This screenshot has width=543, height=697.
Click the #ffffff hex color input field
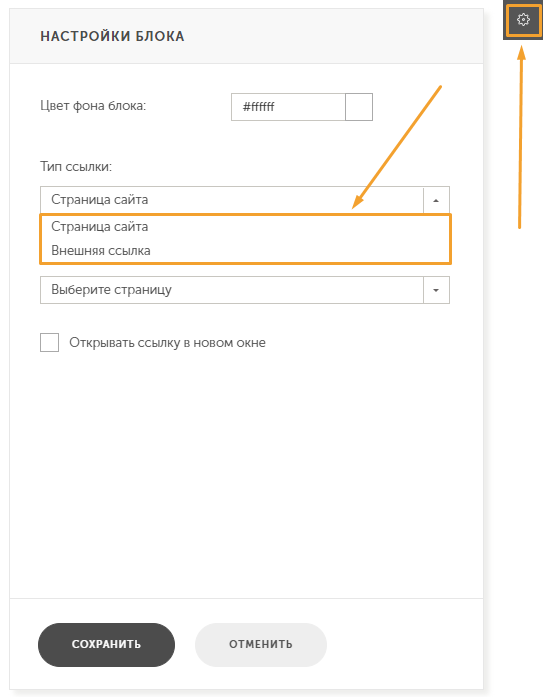click(x=288, y=107)
